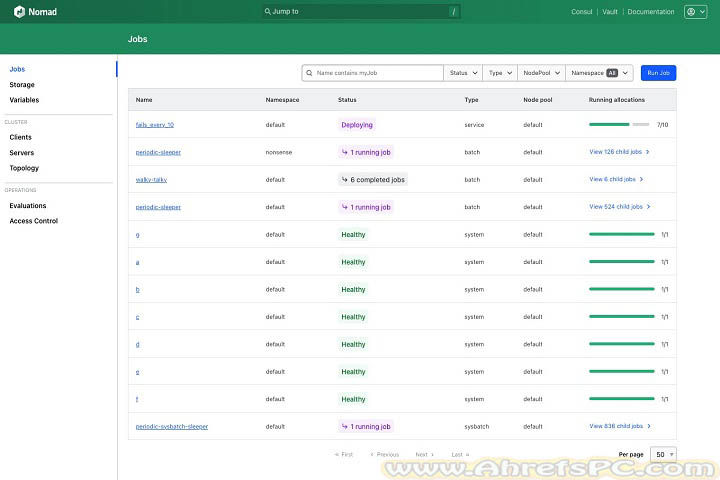Open the Consul link
This screenshot has height=480, width=720.
pyautogui.click(x=582, y=11)
